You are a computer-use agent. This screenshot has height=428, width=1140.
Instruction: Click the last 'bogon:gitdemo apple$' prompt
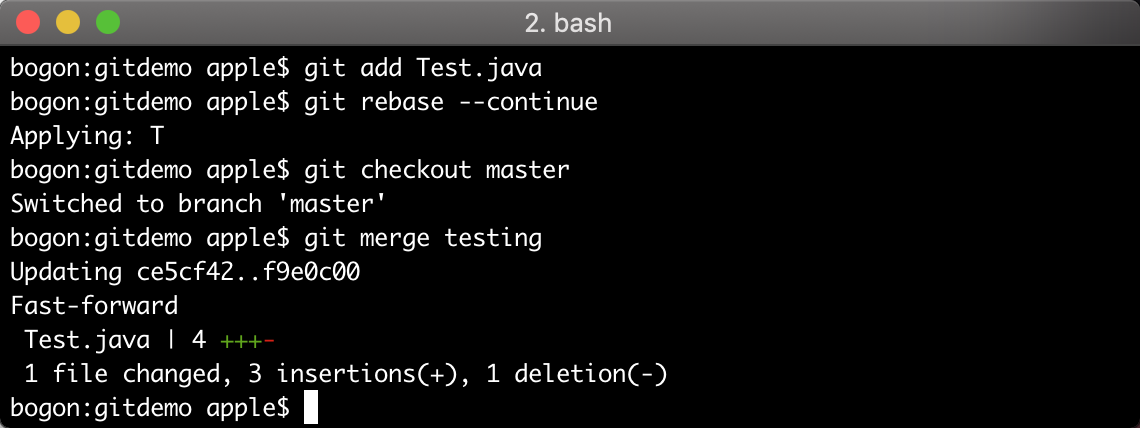150,408
